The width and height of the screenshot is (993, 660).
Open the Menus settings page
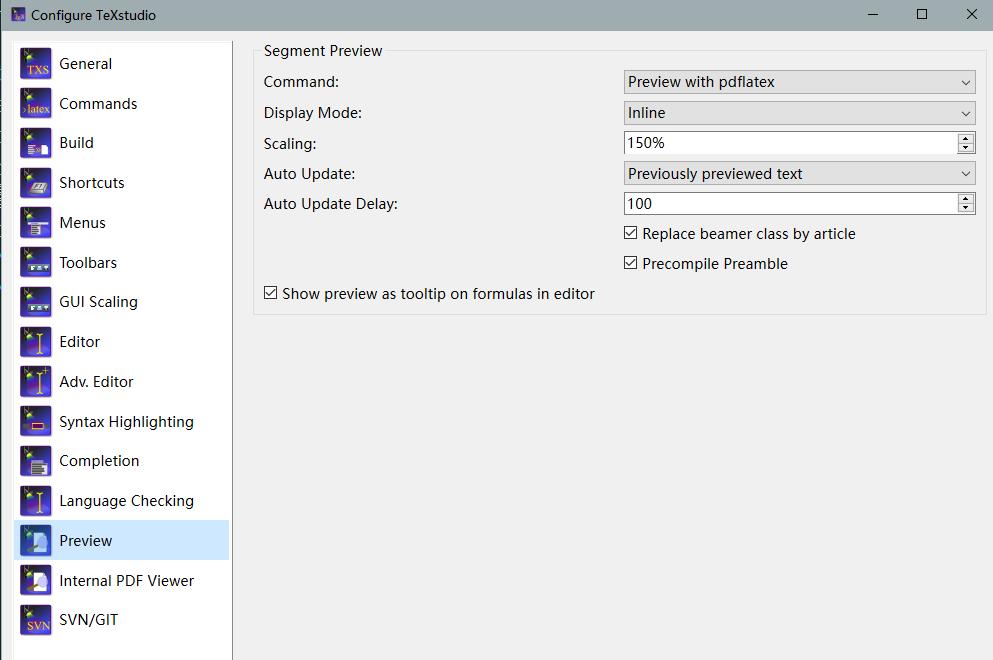click(82, 223)
